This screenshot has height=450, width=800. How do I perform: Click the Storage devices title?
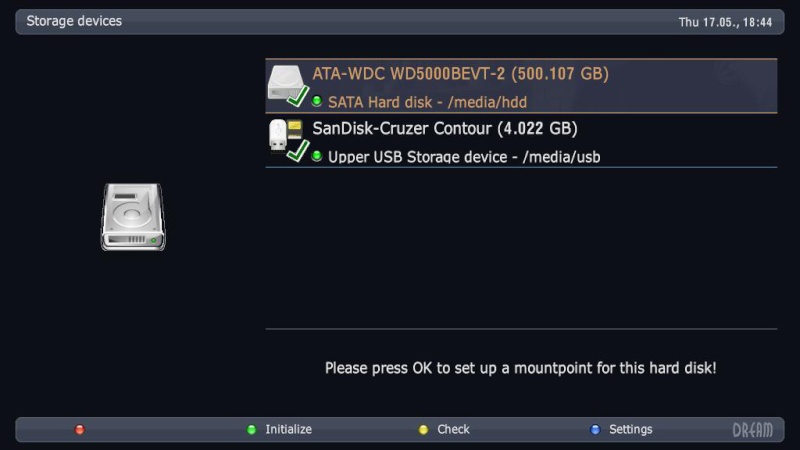(74, 21)
